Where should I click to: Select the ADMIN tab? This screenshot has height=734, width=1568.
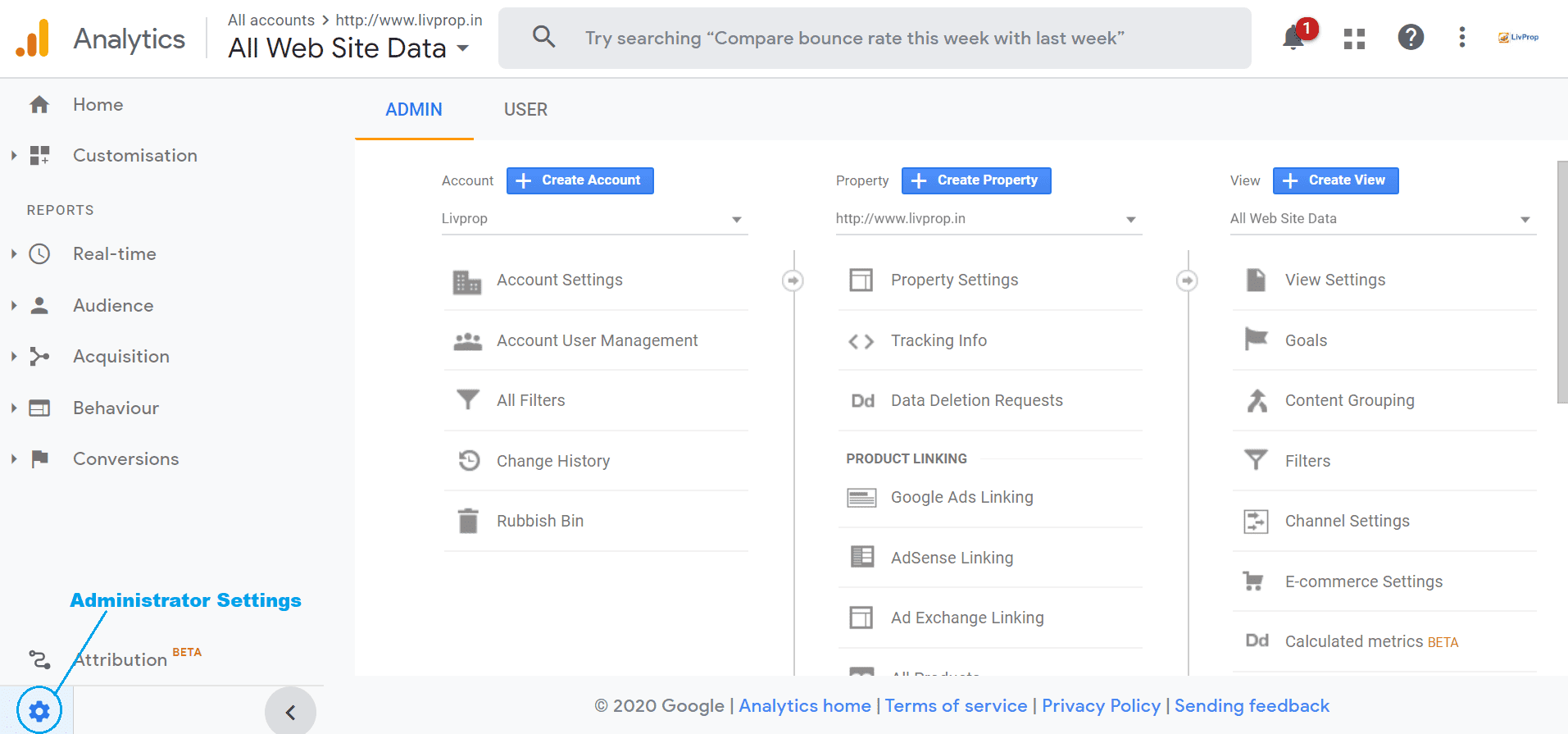pyautogui.click(x=414, y=110)
